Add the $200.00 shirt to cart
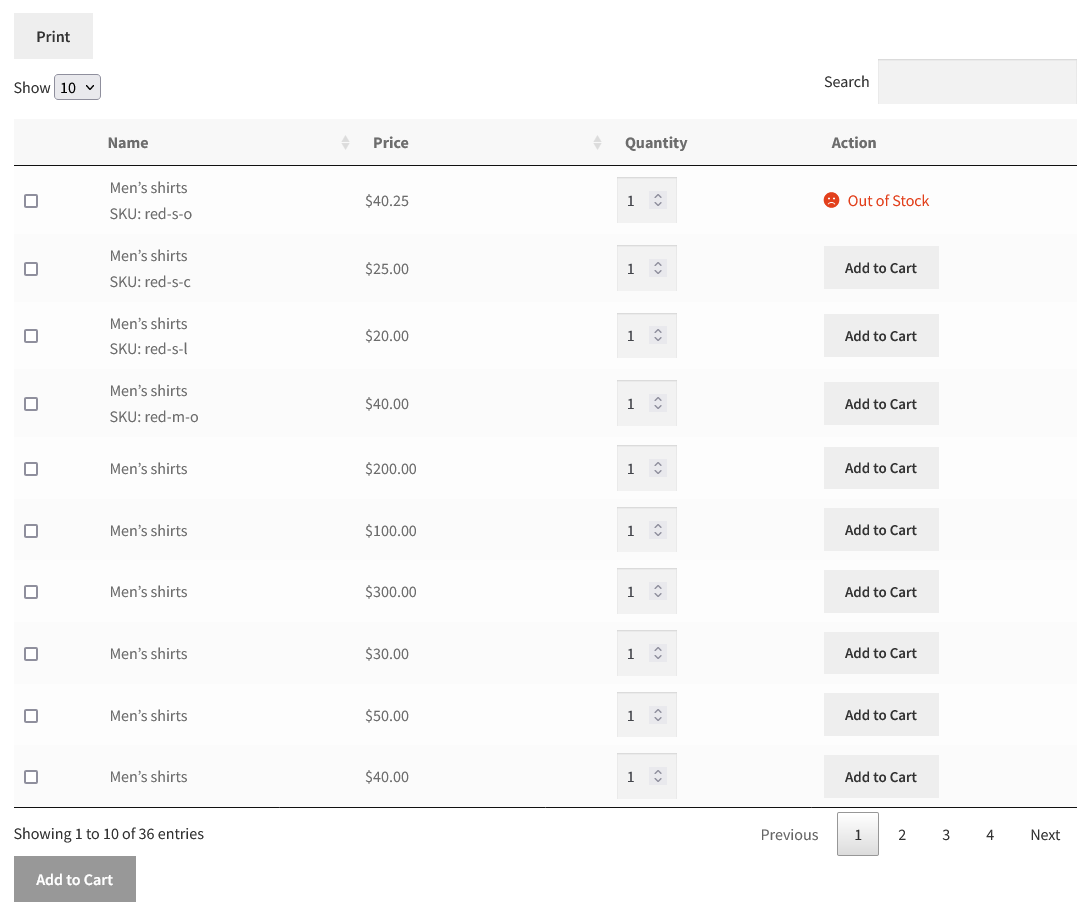The image size is (1088, 907). (881, 468)
